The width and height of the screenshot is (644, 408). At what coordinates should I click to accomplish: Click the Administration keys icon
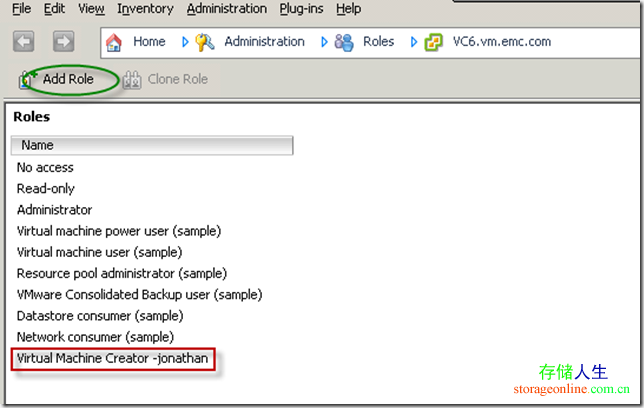205,42
